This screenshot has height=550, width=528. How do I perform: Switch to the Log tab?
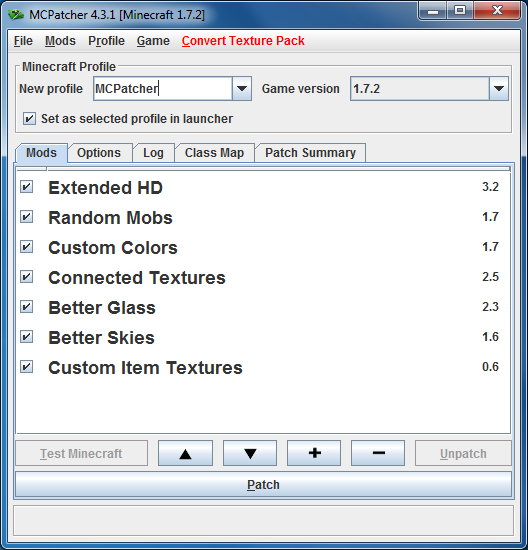pyautogui.click(x=153, y=153)
